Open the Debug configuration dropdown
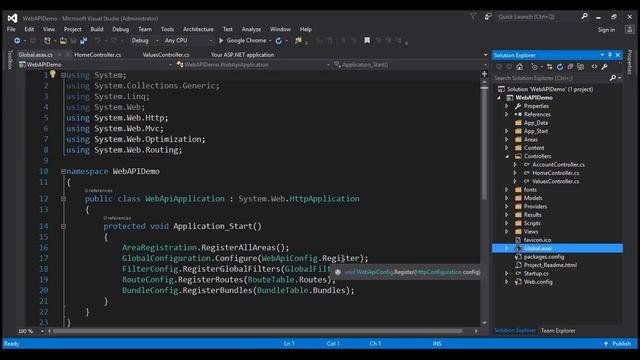 [x=145, y=40]
